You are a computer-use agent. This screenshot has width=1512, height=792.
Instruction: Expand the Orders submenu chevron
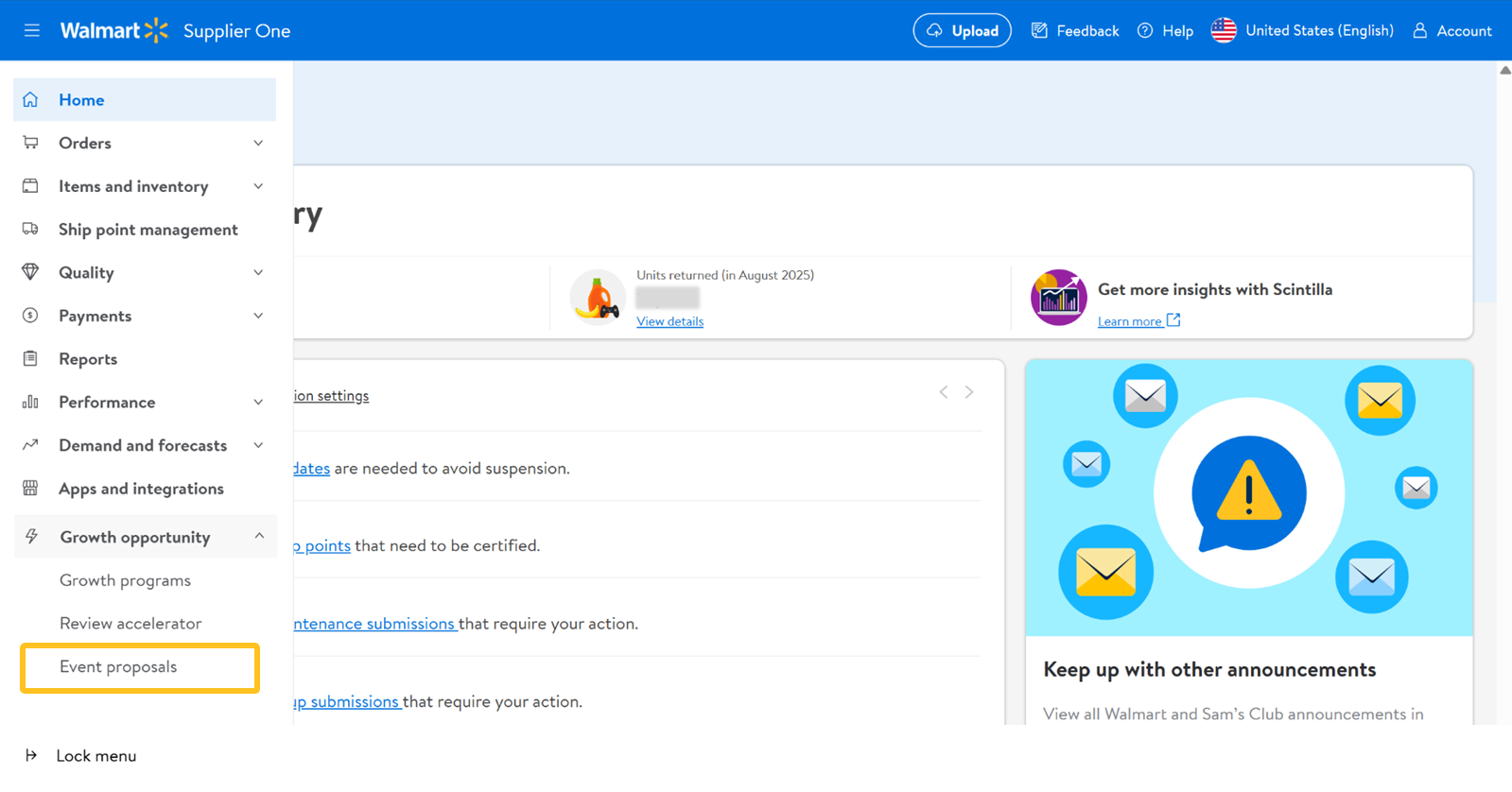click(258, 143)
